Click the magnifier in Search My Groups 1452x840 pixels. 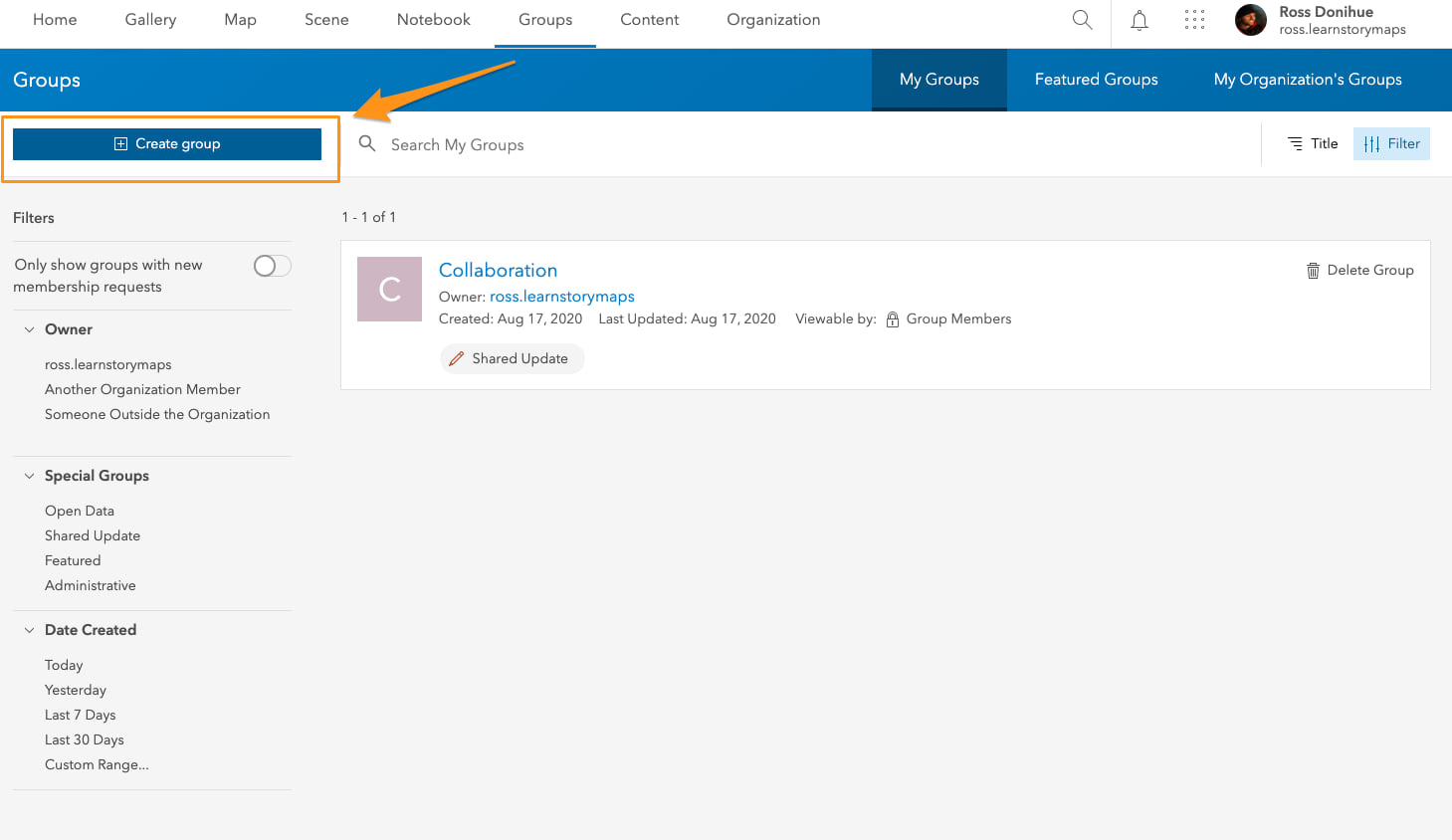[367, 143]
